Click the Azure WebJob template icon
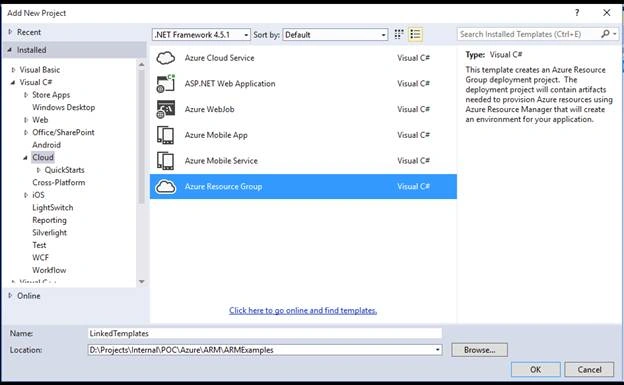Image resolution: width=624 pixels, height=385 pixels. pyautogui.click(x=166, y=109)
